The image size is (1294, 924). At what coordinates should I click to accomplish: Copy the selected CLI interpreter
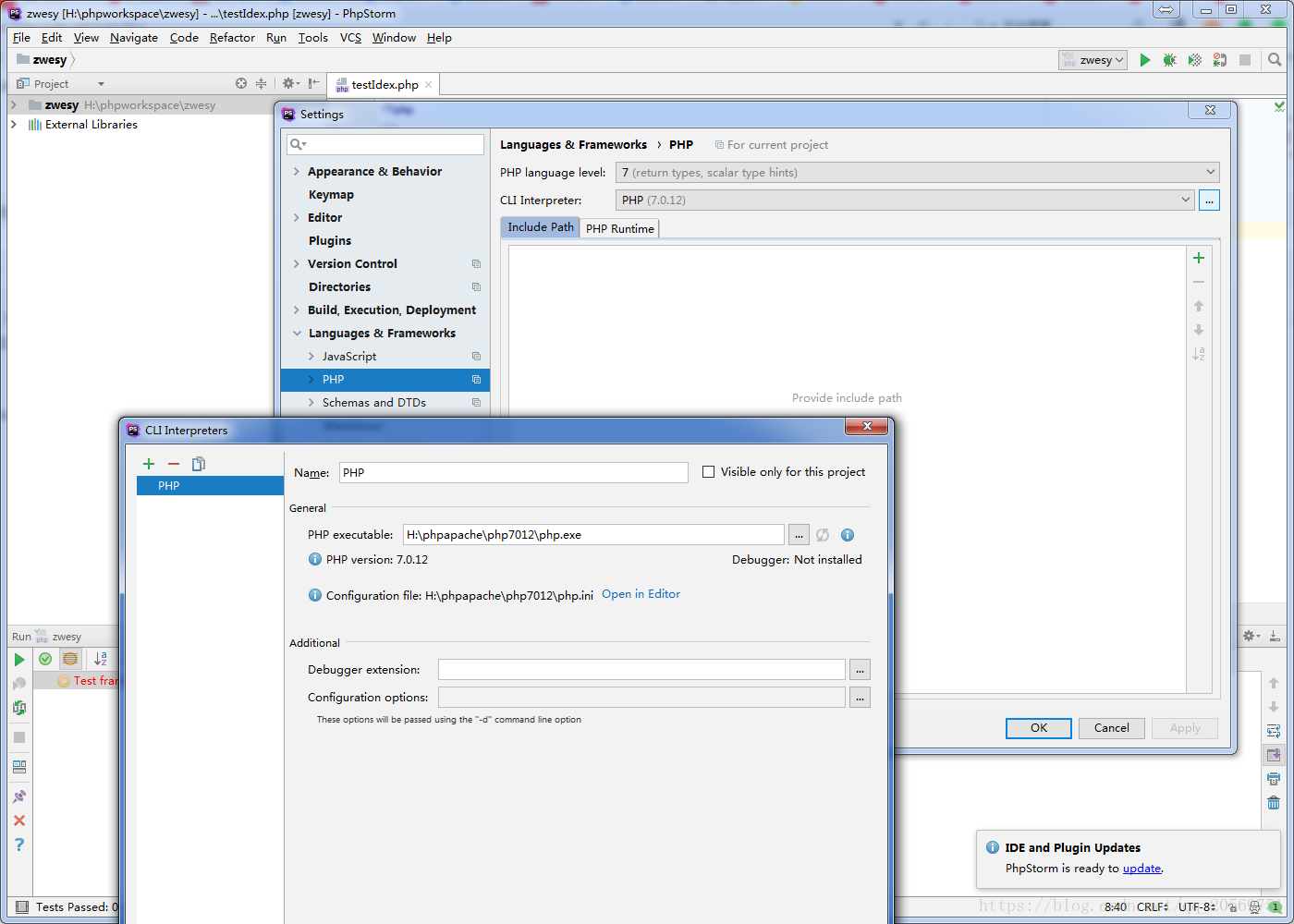pos(198,464)
